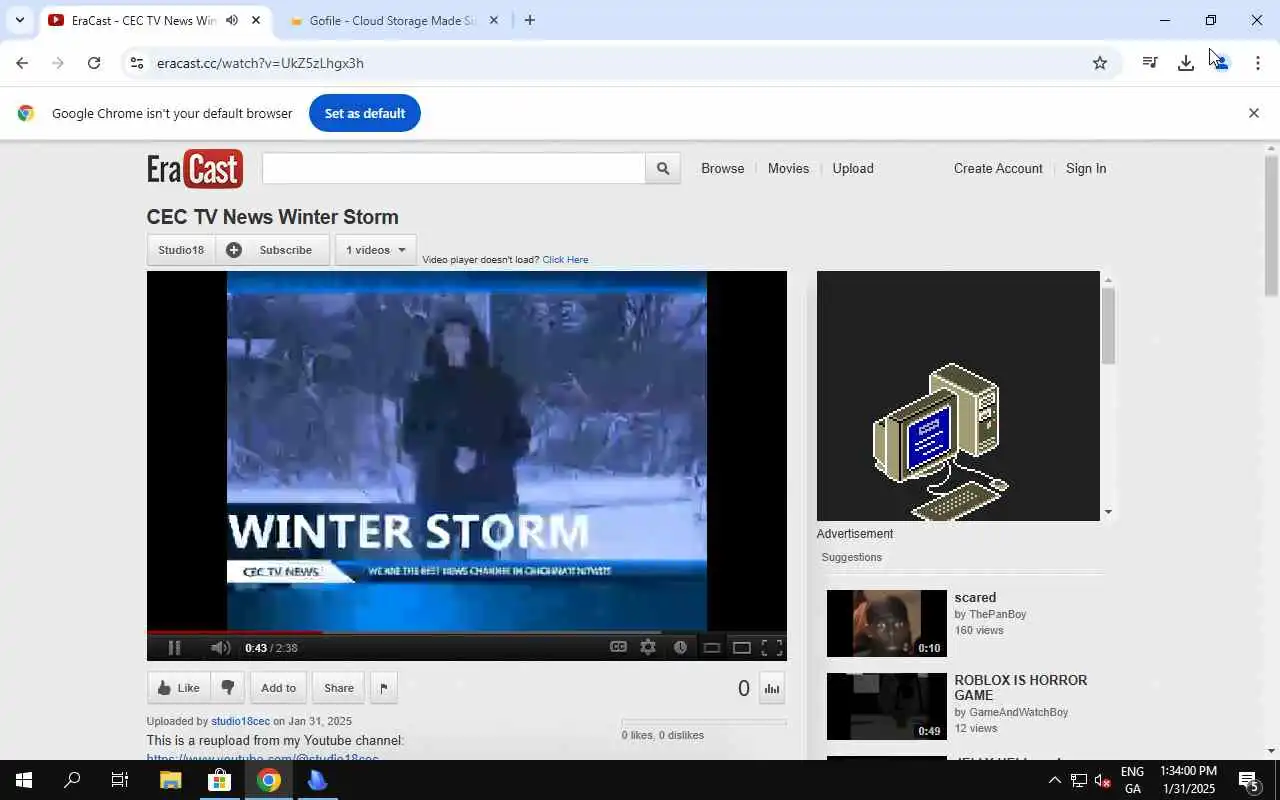This screenshot has height=800, width=1280.
Task: Open the 'scared' title link
Action: pos(975,598)
